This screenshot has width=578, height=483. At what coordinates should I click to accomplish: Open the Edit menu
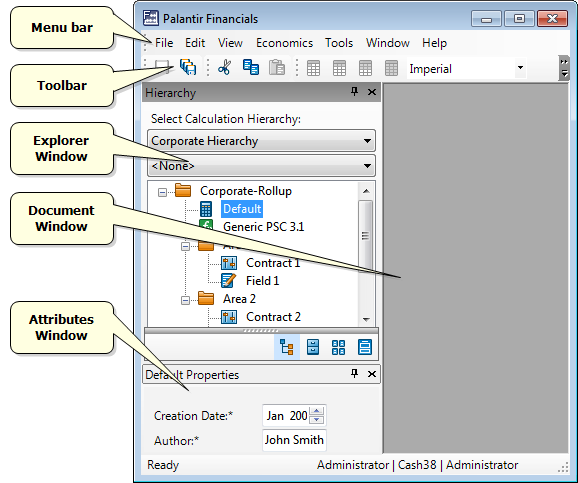[x=195, y=43]
